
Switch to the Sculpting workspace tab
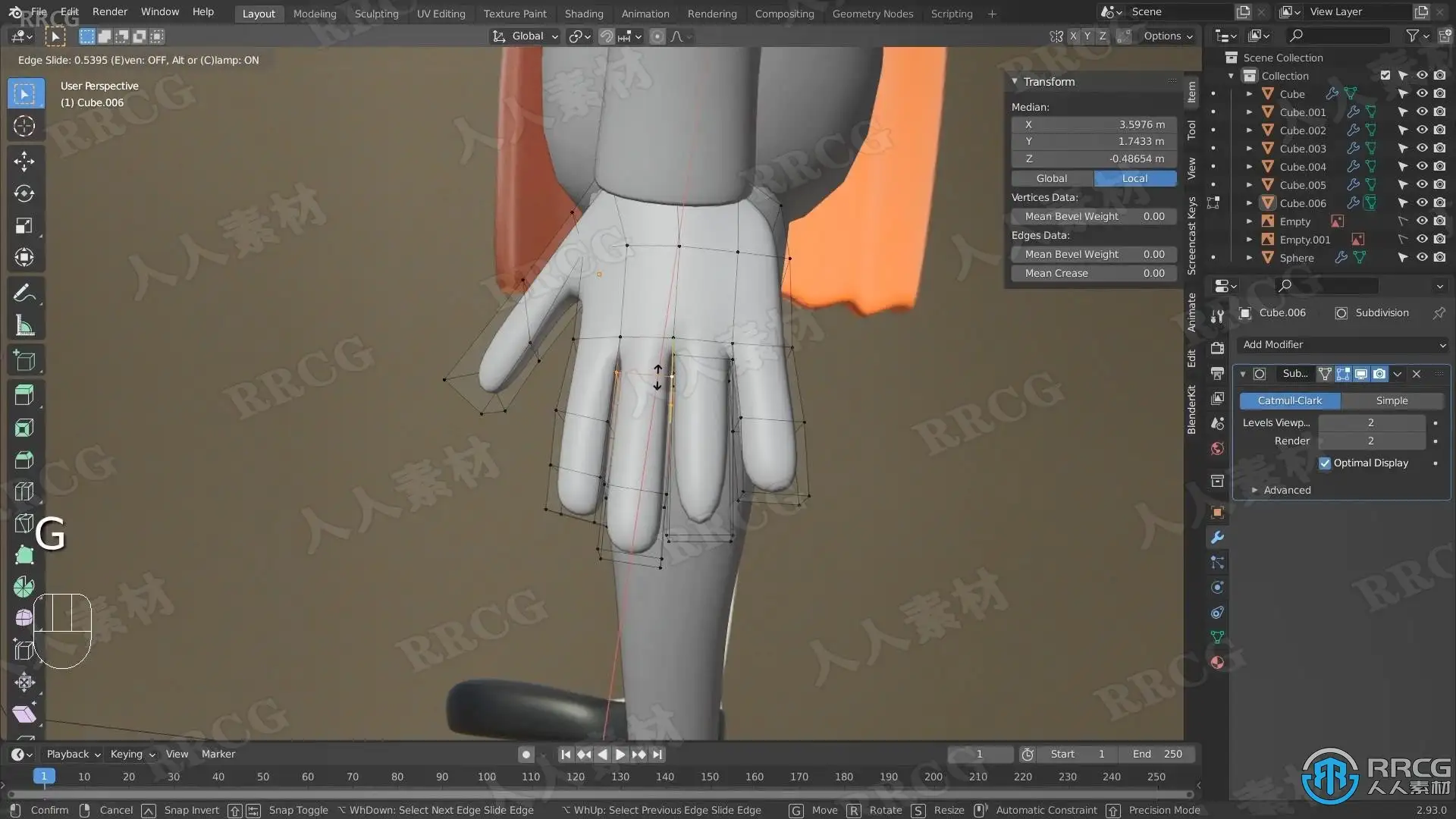376,14
